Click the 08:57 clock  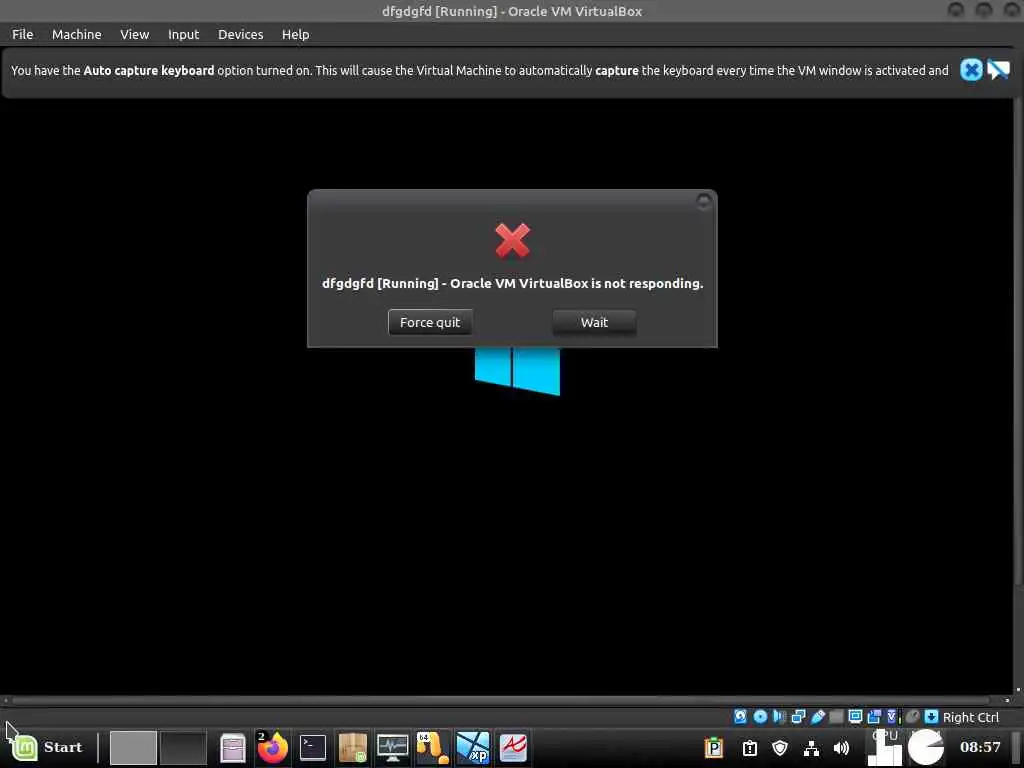[980, 746]
